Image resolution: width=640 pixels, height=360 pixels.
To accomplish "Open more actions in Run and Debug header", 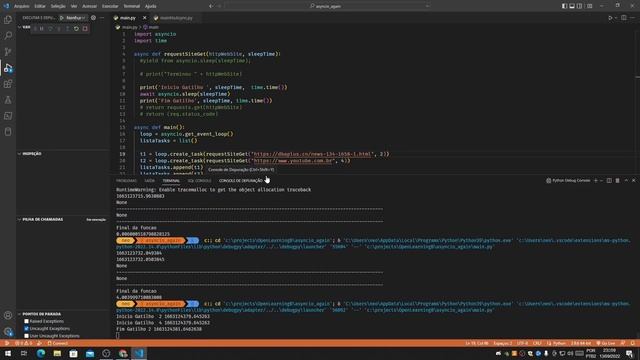I will (102, 18).
